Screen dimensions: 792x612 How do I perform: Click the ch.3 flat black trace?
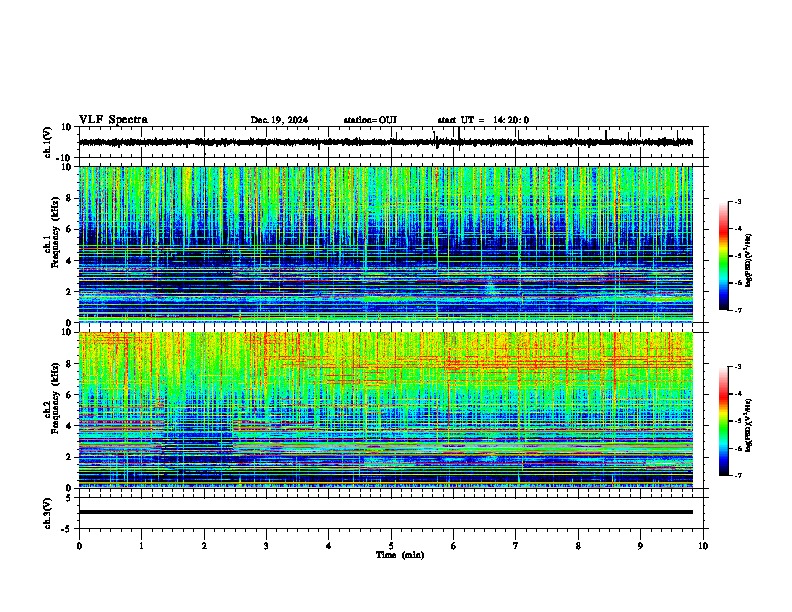tap(386, 512)
